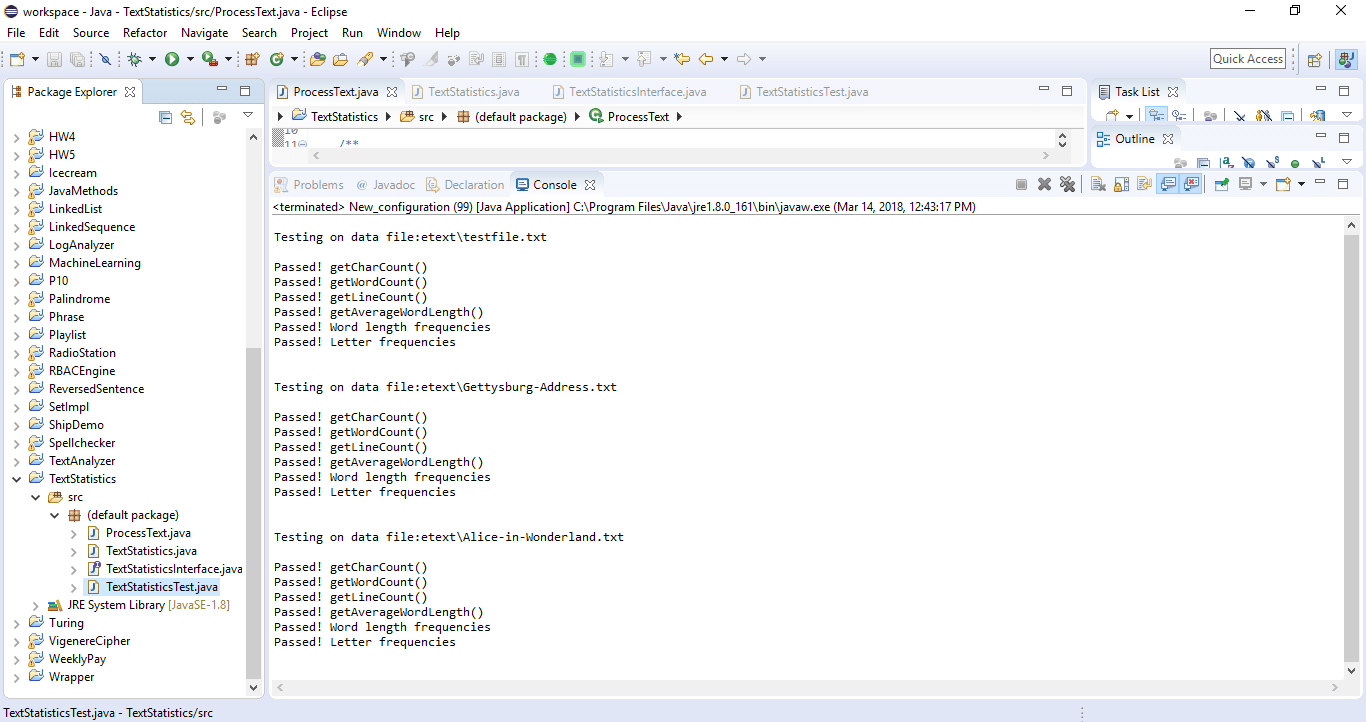Click the New Java Package icon
1366x722 pixels.
pyautogui.click(x=252, y=59)
